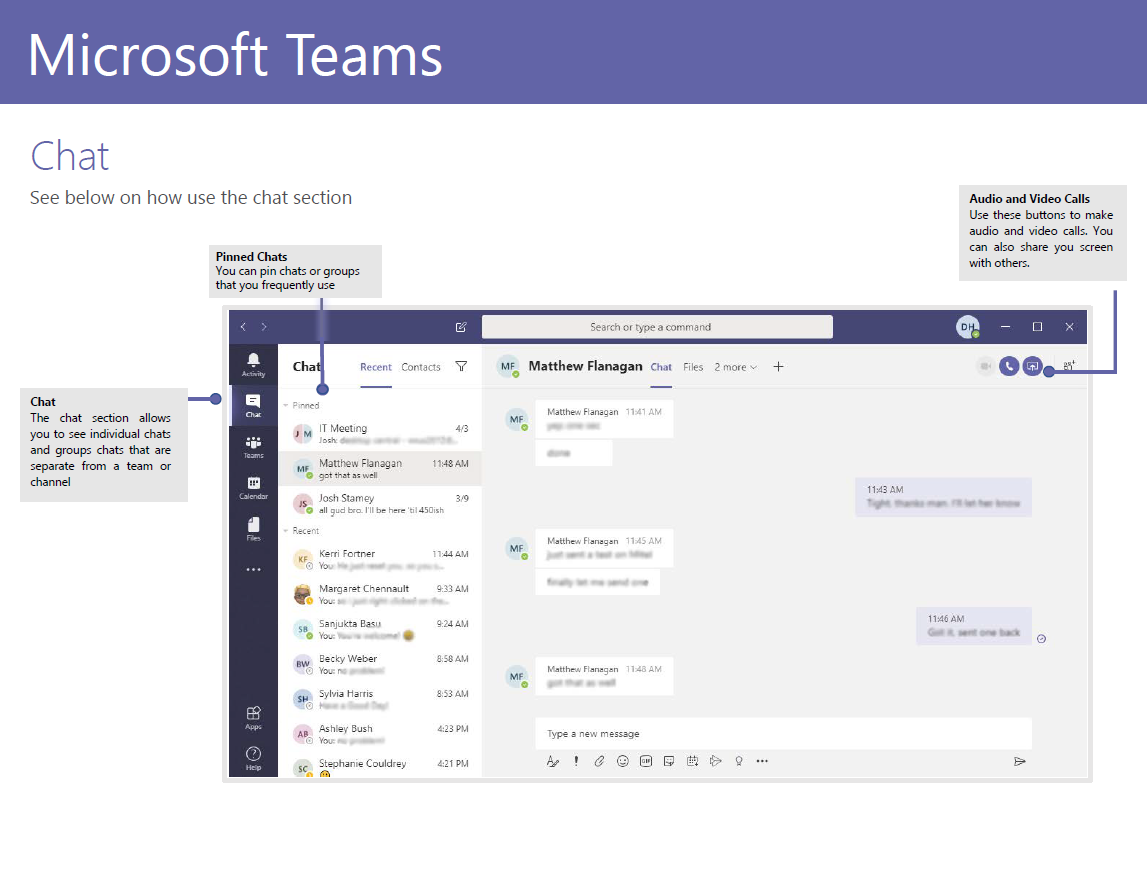This screenshot has width=1147, height=884.
Task: Click the 'Type a new message' field
Action: pos(783,733)
